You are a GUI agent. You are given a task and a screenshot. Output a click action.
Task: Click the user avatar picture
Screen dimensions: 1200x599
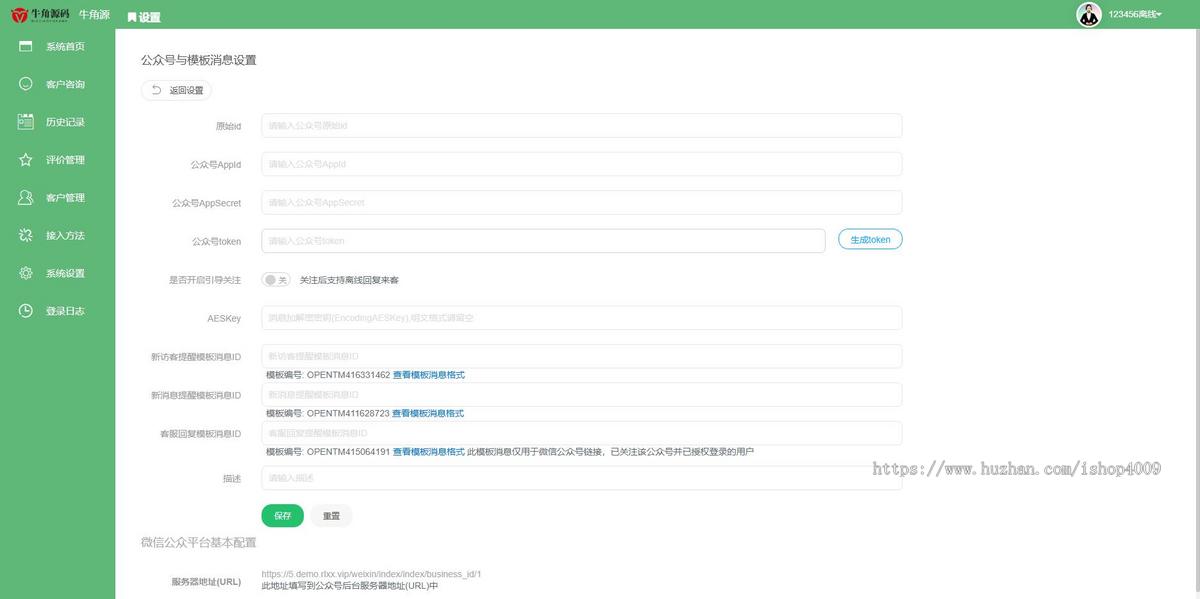click(1089, 14)
